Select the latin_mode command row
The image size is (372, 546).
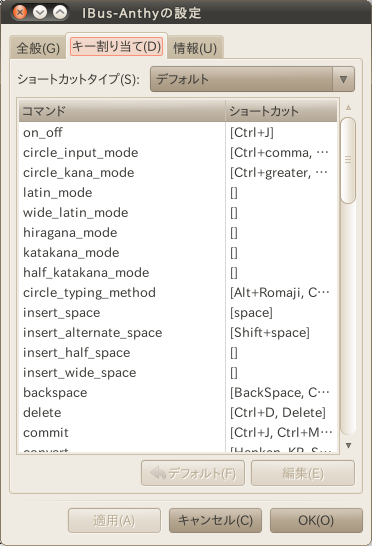(178, 193)
